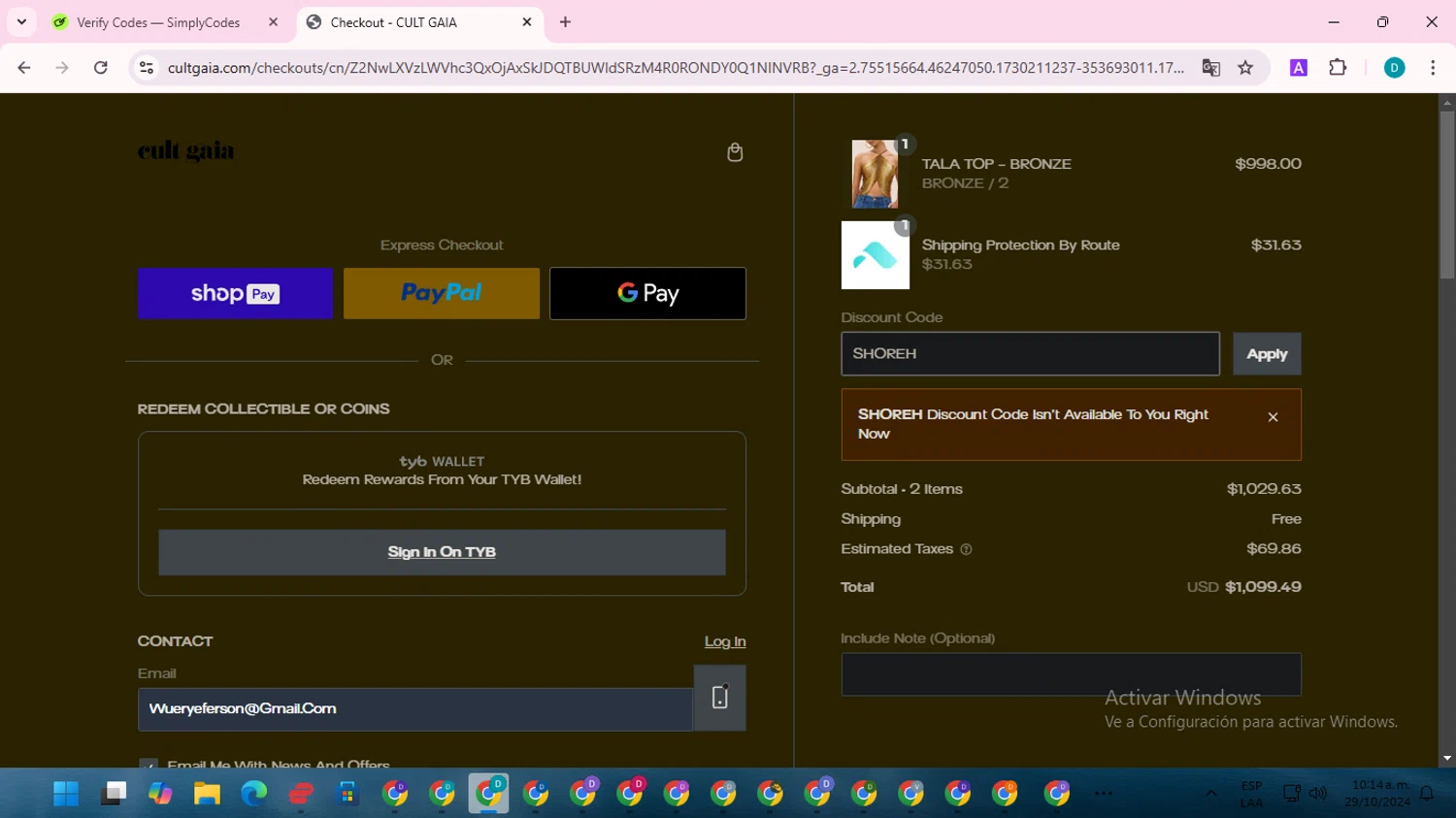1456x818 pixels.
Task: Click the TALA TOP - BRONZE item name
Action: pos(996,164)
